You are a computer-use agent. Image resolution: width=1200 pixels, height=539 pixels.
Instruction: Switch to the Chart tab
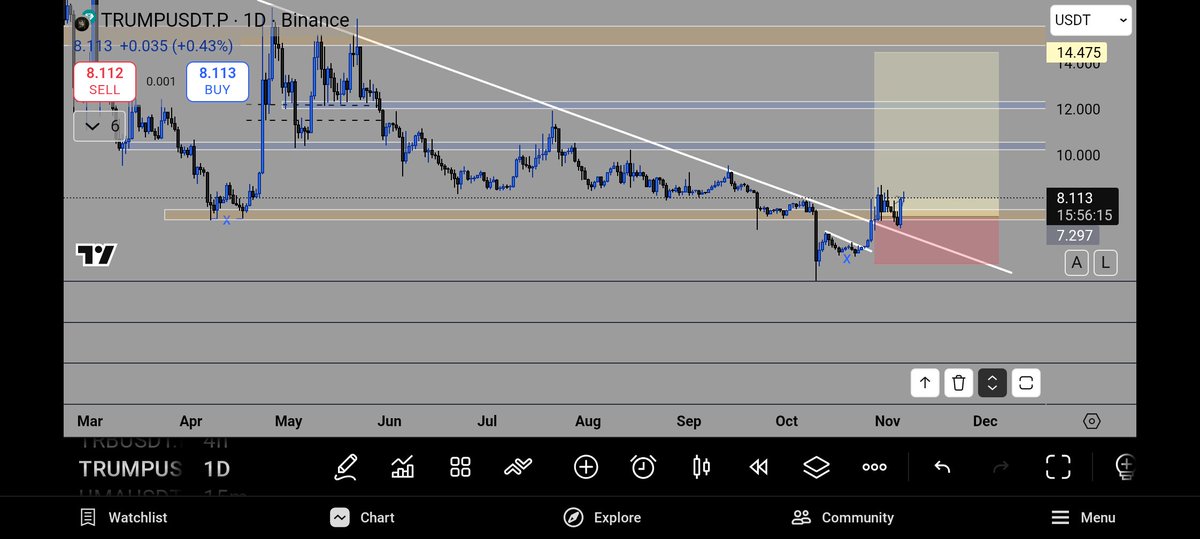point(363,517)
